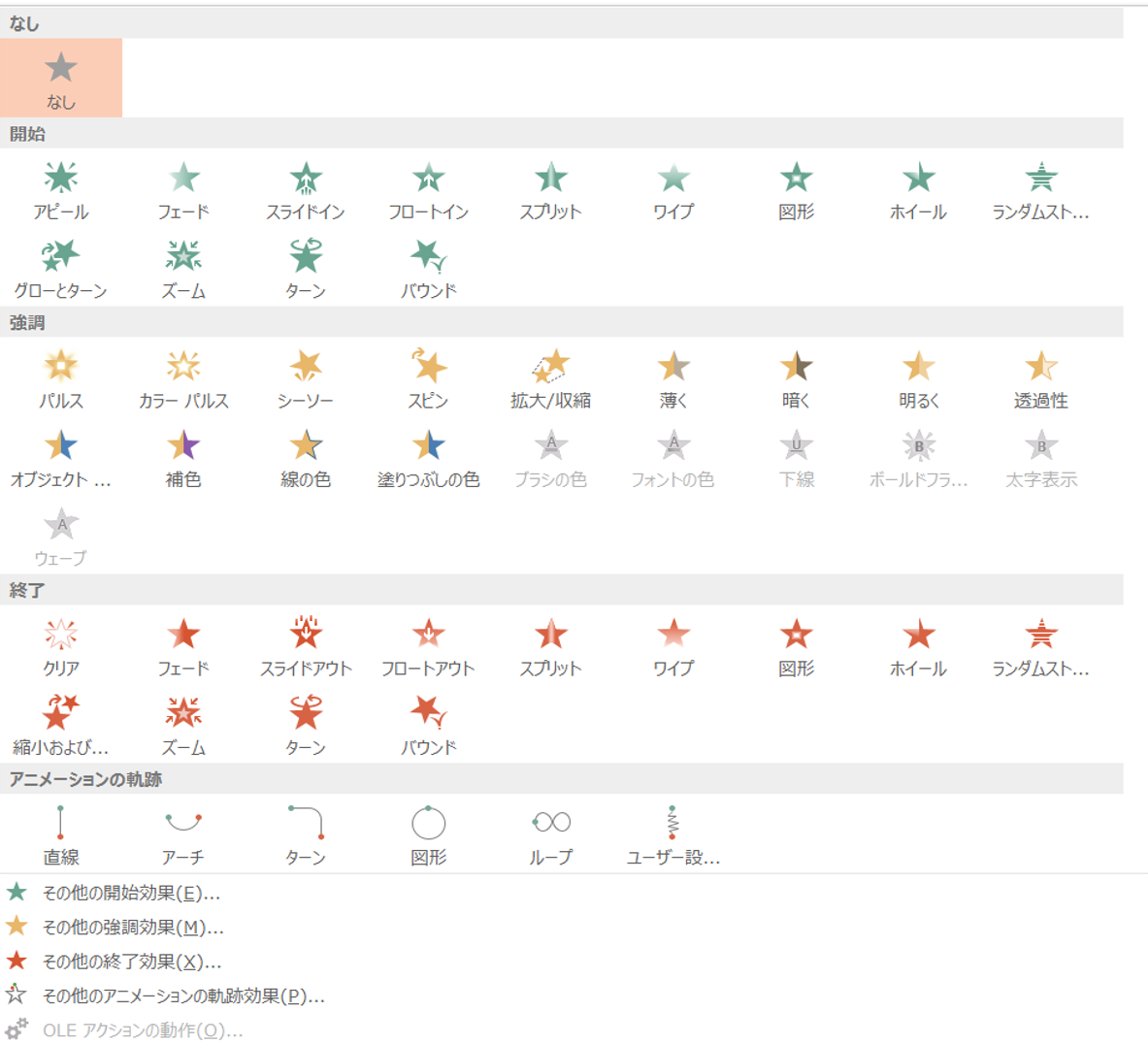Screen dimensions: 1148x1044
Task: Choose the 補色 emphasis effect
Action: click(x=183, y=459)
